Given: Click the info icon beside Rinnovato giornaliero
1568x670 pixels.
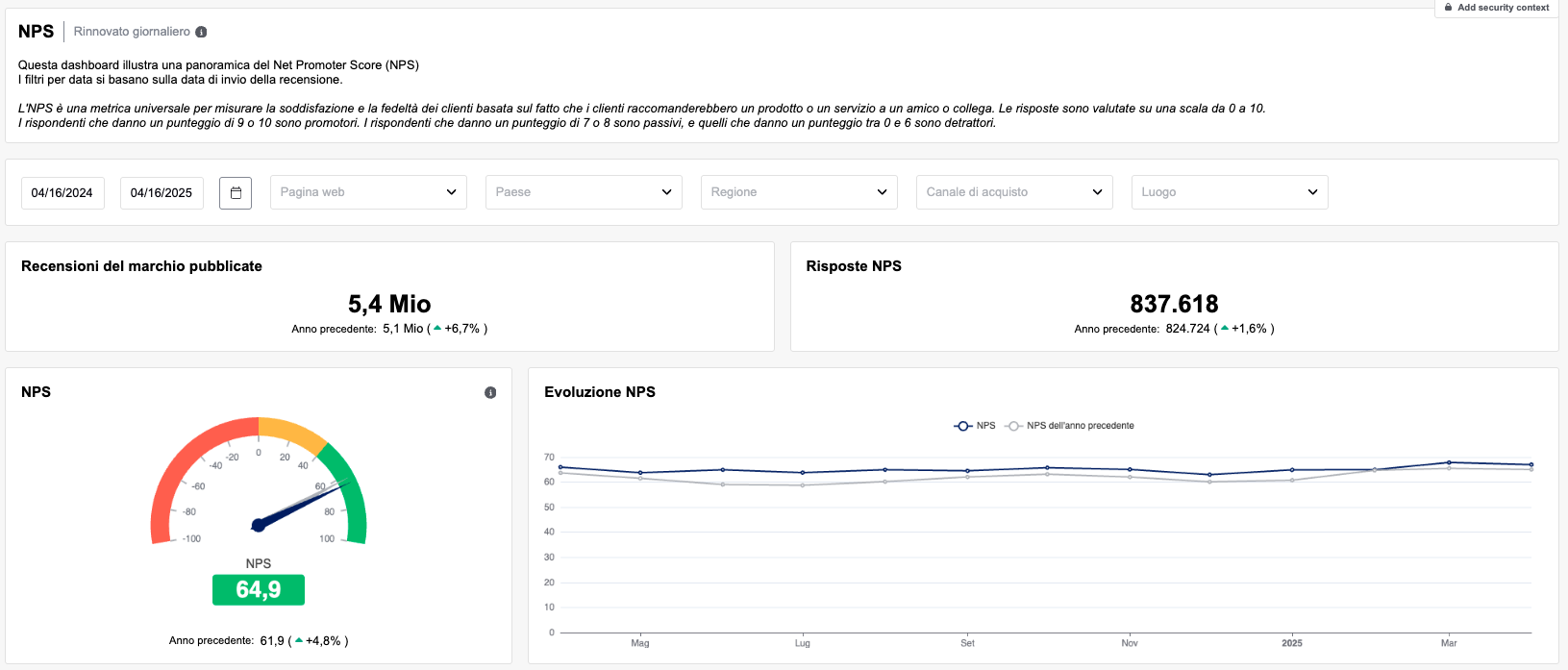Looking at the screenshot, I should click(x=201, y=32).
